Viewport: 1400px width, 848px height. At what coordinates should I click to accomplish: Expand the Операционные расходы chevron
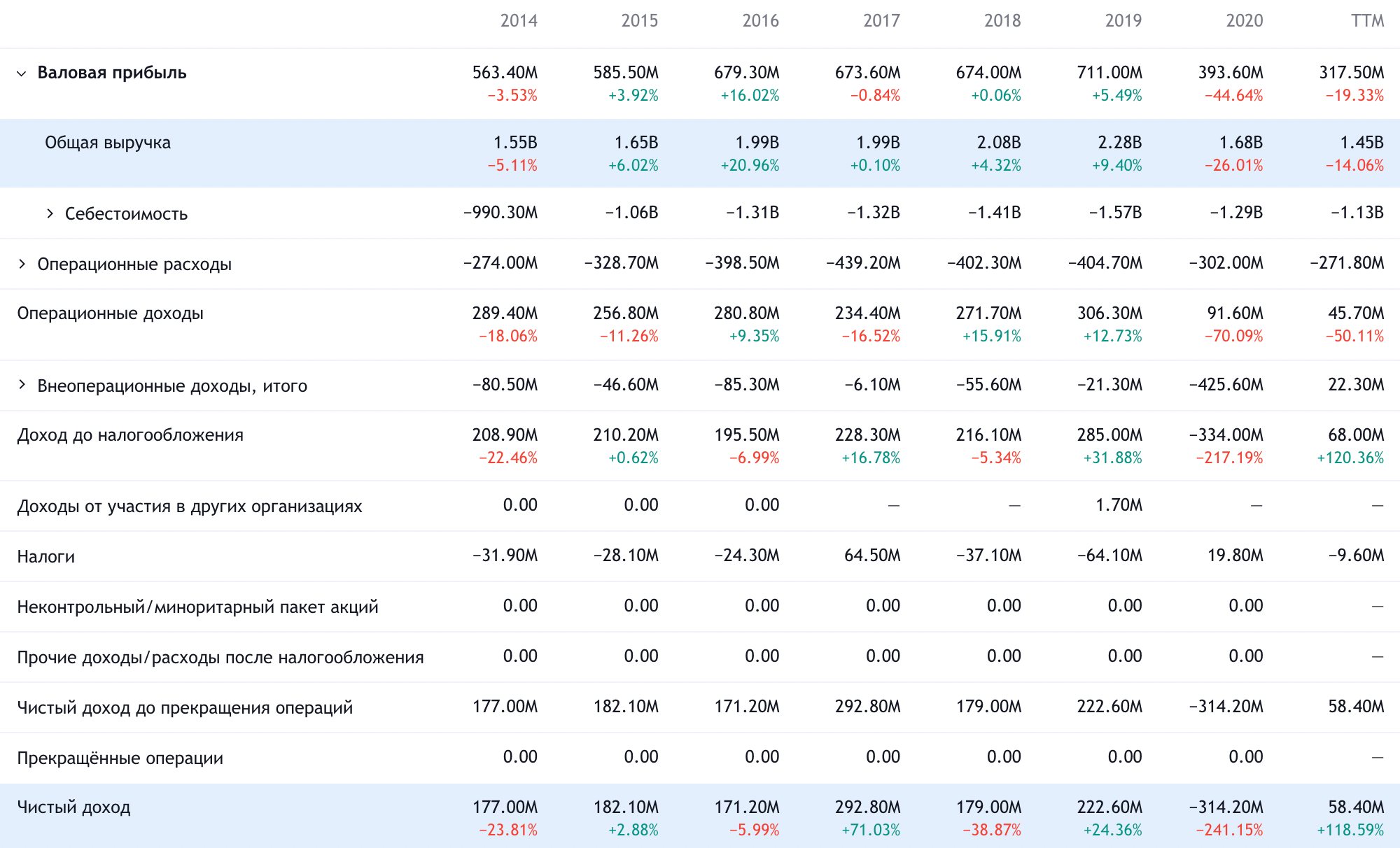[x=22, y=264]
